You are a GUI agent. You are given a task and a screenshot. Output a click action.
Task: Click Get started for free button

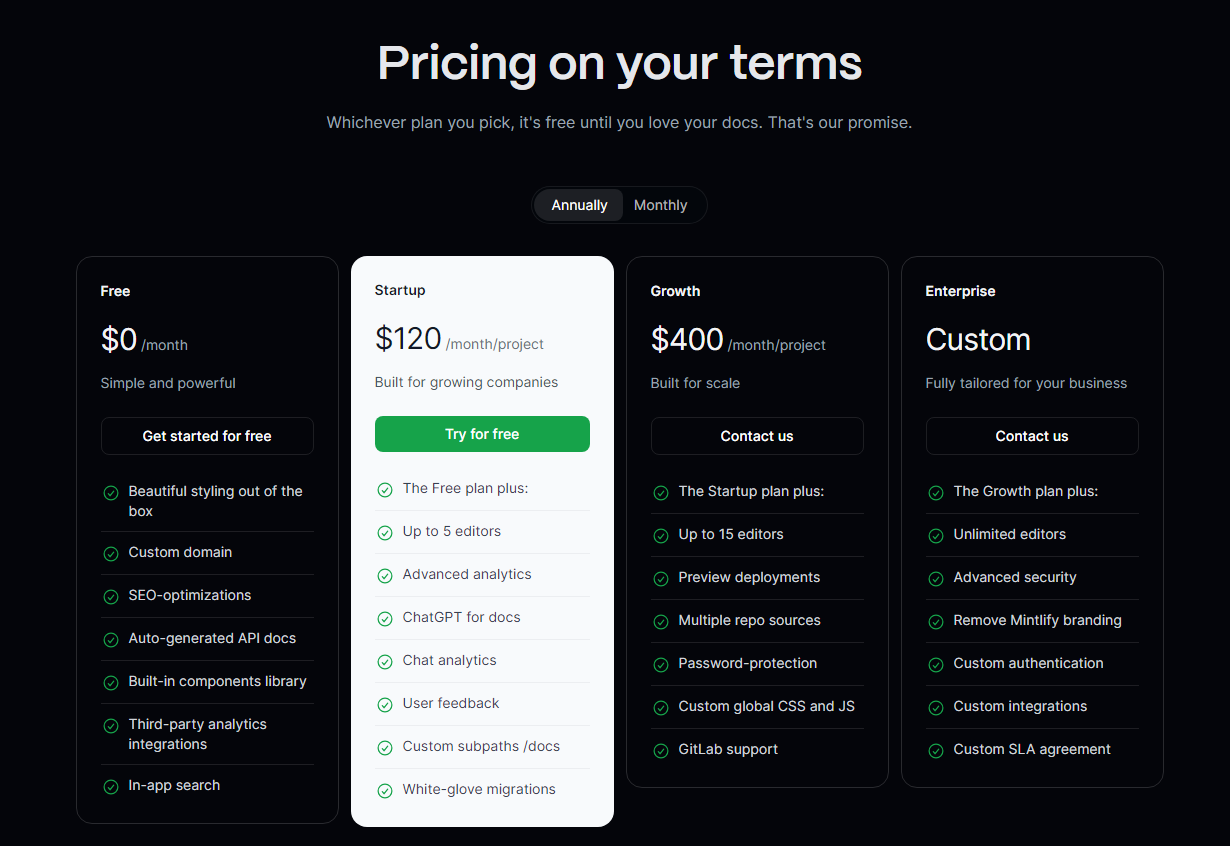tap(207, 436)
